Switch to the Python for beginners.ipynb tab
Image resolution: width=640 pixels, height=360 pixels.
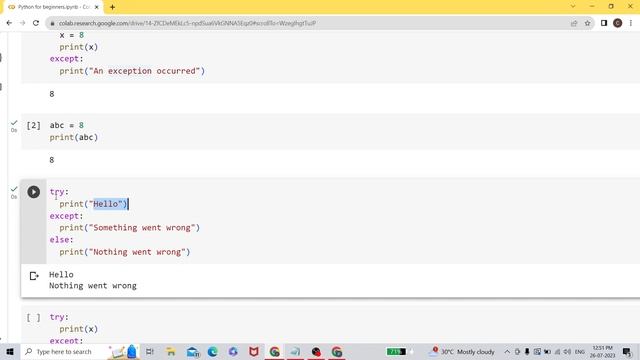pyautogui.click(x=53, y=7)
